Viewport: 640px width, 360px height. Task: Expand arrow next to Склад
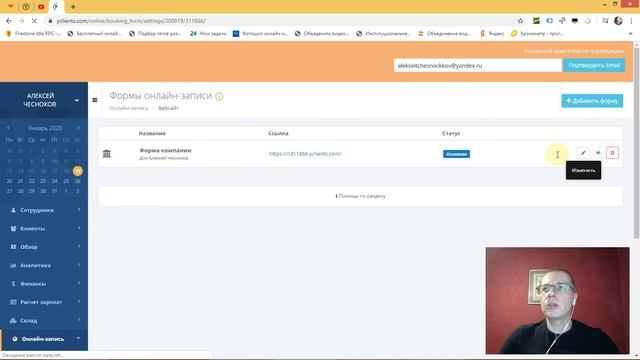tap(79, 320)
